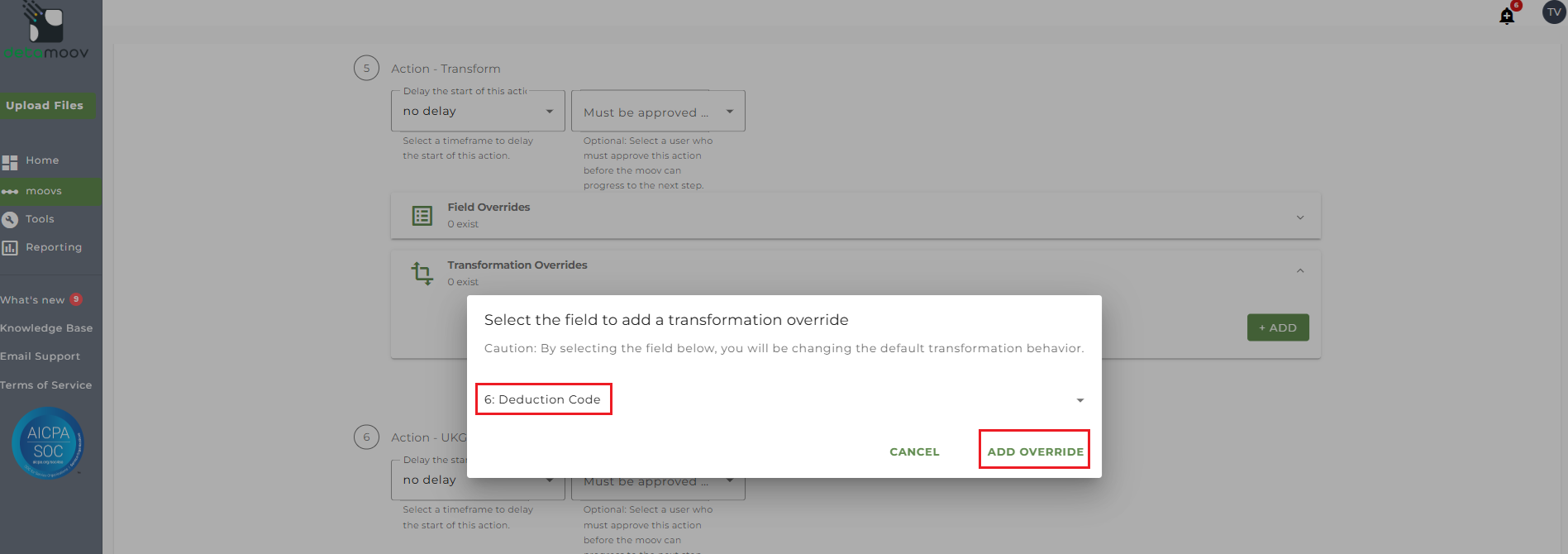Image resolution: width=1568 pixels, height=554 pixels.
Task: Click the What's new count badge
Action: click(76, 299)
